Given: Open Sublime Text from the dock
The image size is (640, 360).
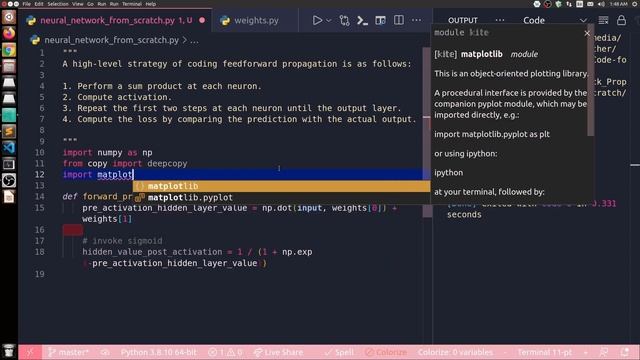Looking at the screenshot, I should [x=9, y=131].
